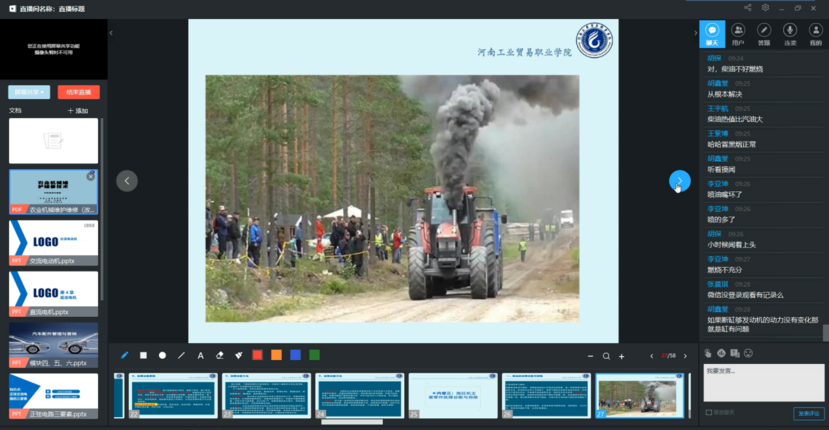Jump to slide 24 thumbnail
Screen dimensions: 829x430
[x=360, y=396]
